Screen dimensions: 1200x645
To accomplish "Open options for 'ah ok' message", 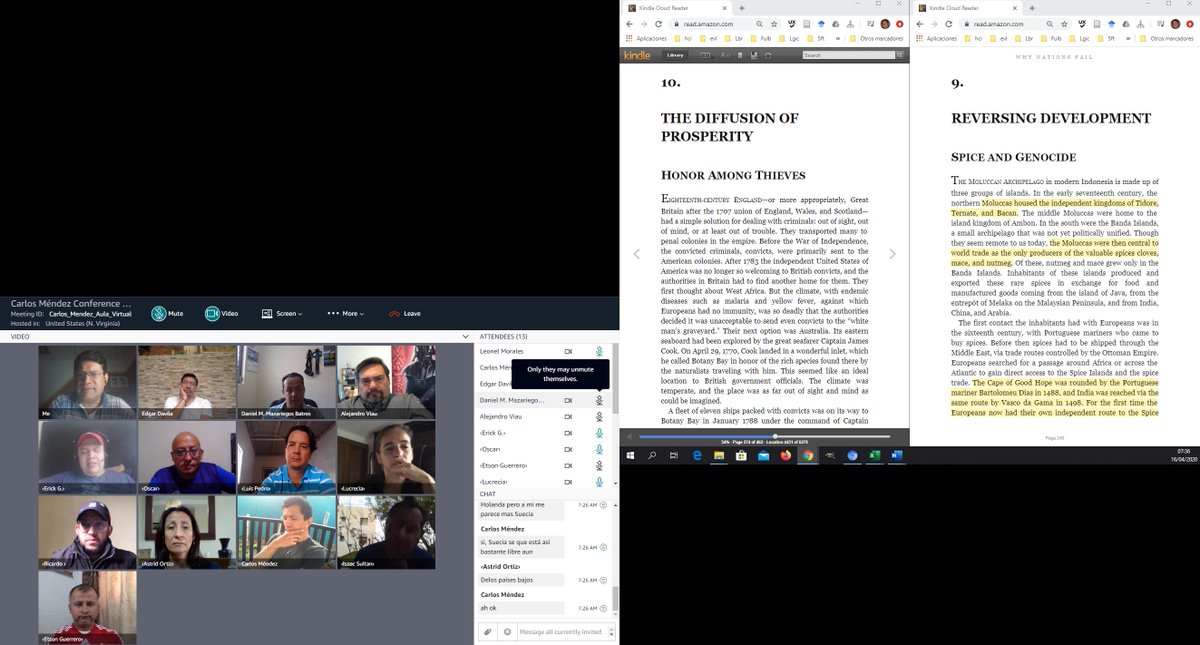I will coord(605,607).
